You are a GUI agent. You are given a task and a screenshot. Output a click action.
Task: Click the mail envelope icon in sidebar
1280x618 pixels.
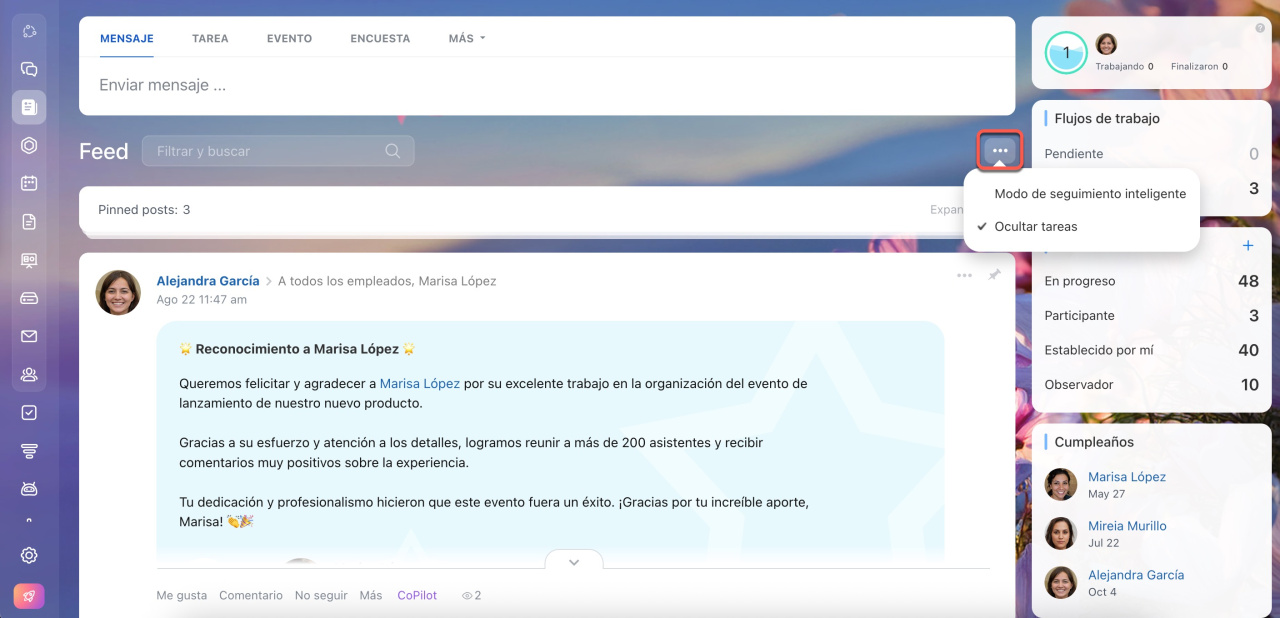coord(29,336)
